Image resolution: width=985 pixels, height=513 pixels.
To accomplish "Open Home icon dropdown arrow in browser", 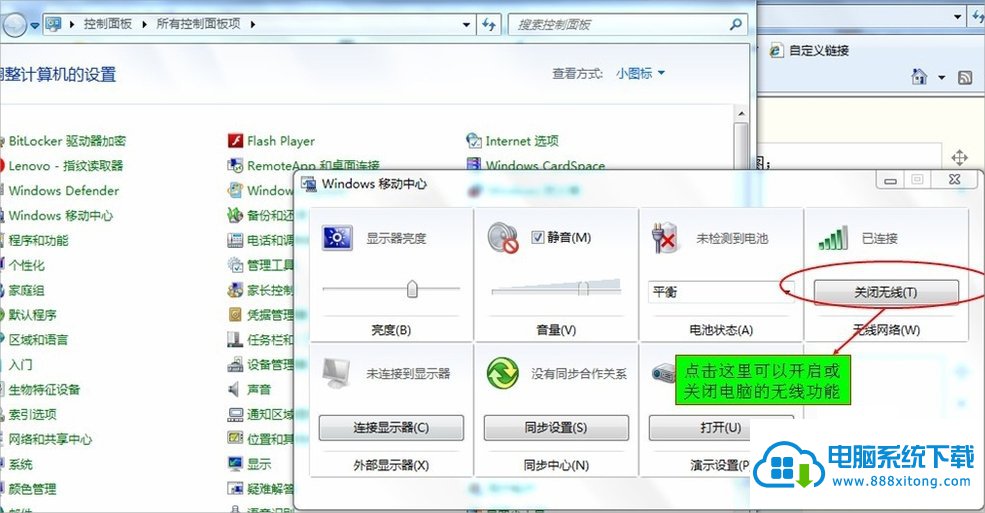I will [x=941, y=78].
